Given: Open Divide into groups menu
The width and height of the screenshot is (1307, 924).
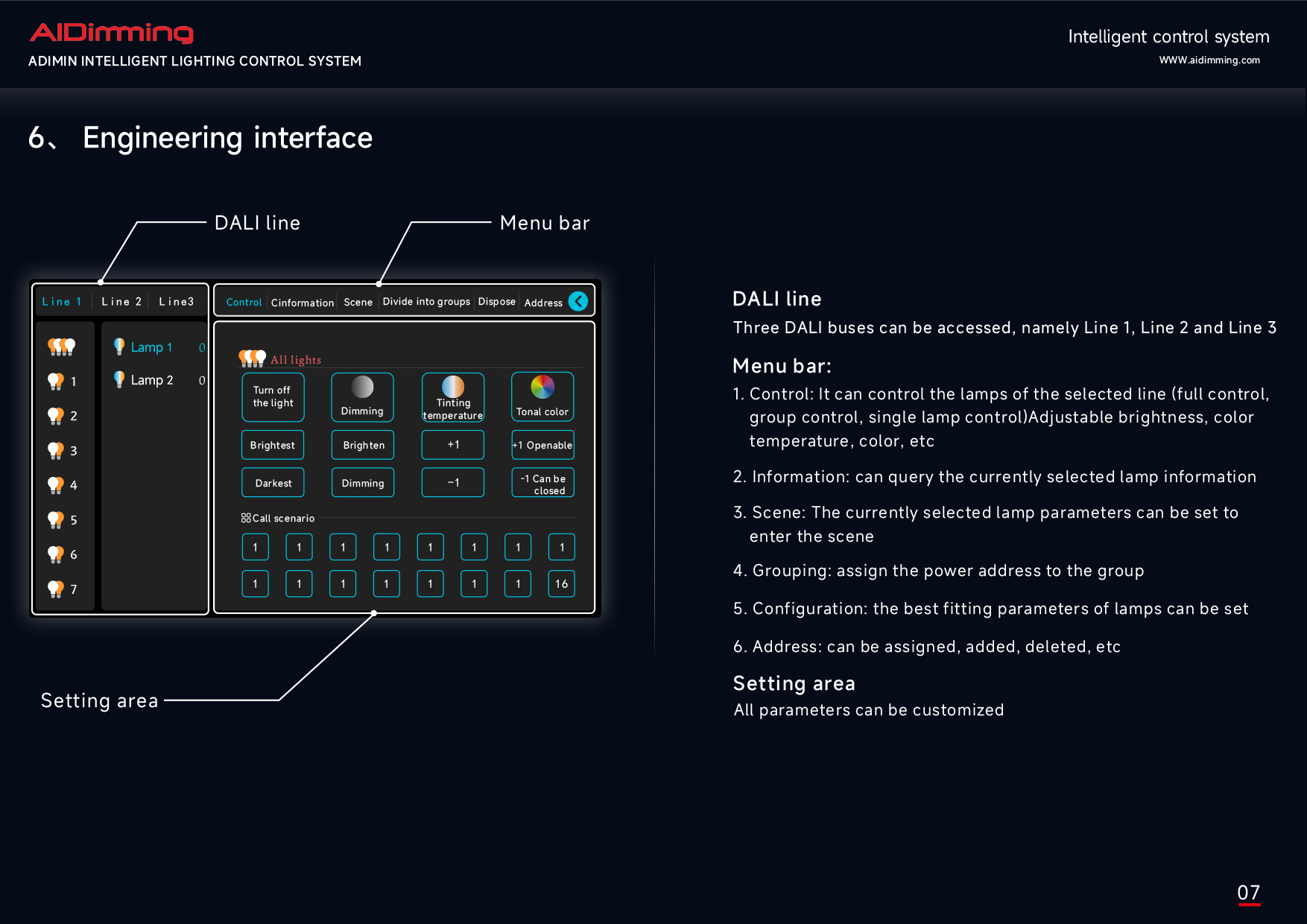Looking at the screenshot, I should (x=426, y=302).
